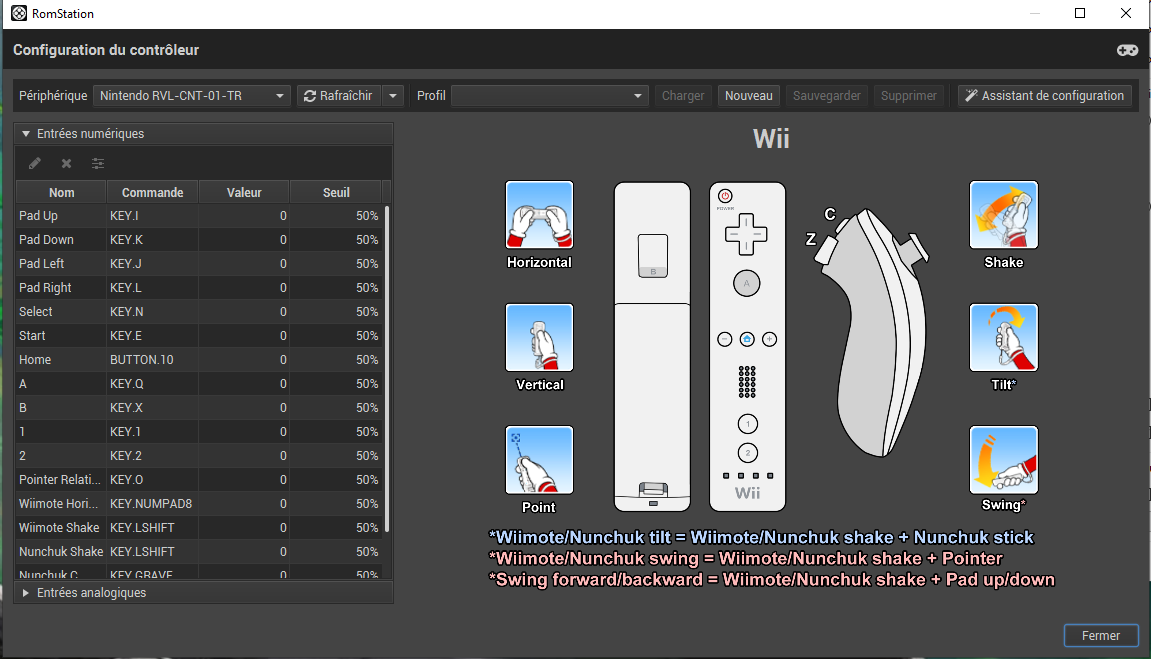Click the KEY.Q command cell
Image resolution: width=1151 pixels, height=659 pixels.
(153, 384)
